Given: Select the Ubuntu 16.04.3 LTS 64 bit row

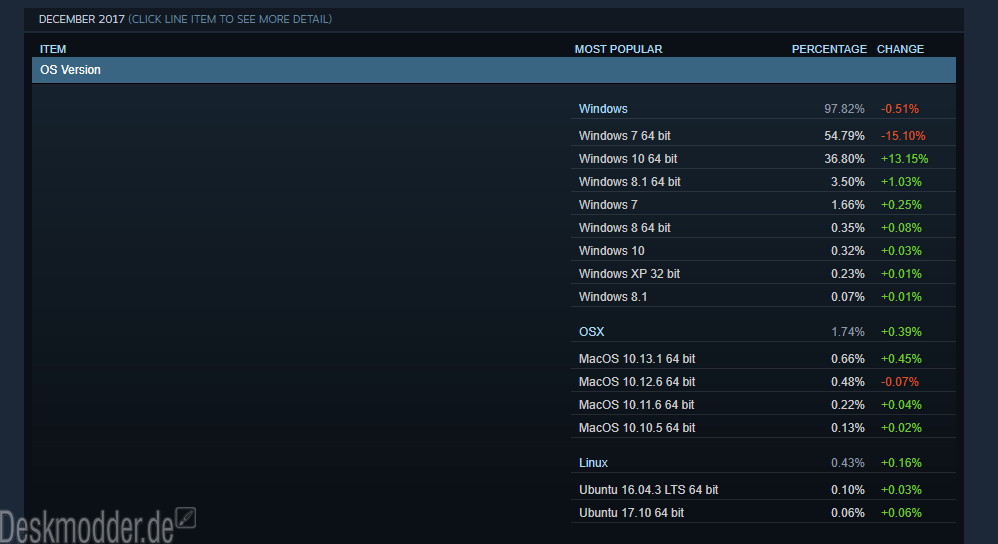Looking at the screenshot, I should coord(763,489).
